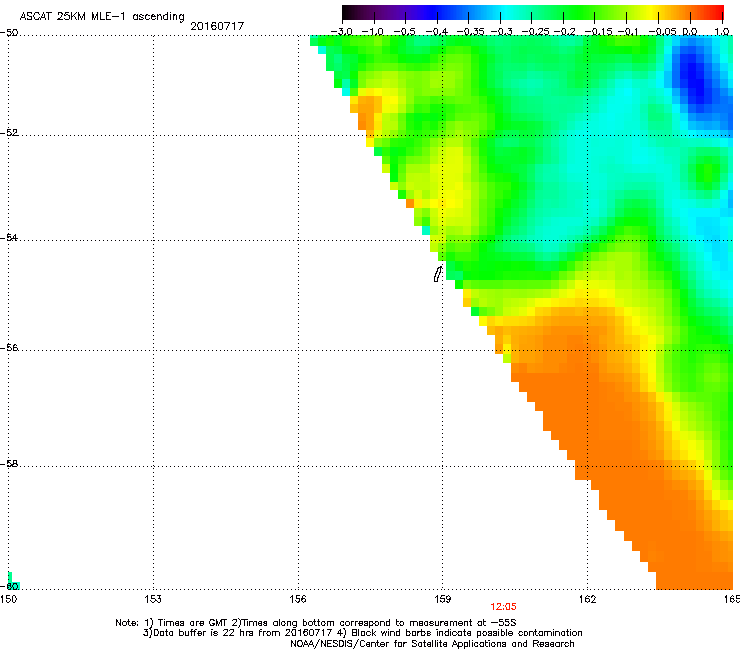Select the '-1.0' color bar label
The width and height of the screenshot is (740, 650).
click(x=373, y=32)
